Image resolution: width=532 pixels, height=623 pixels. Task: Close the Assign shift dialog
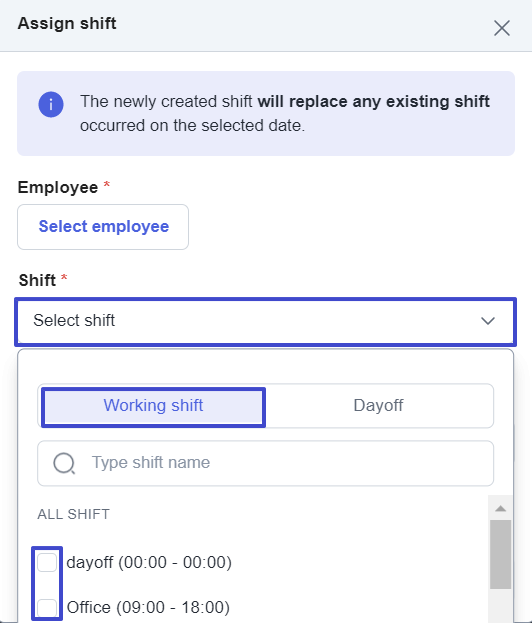[502, 28]
